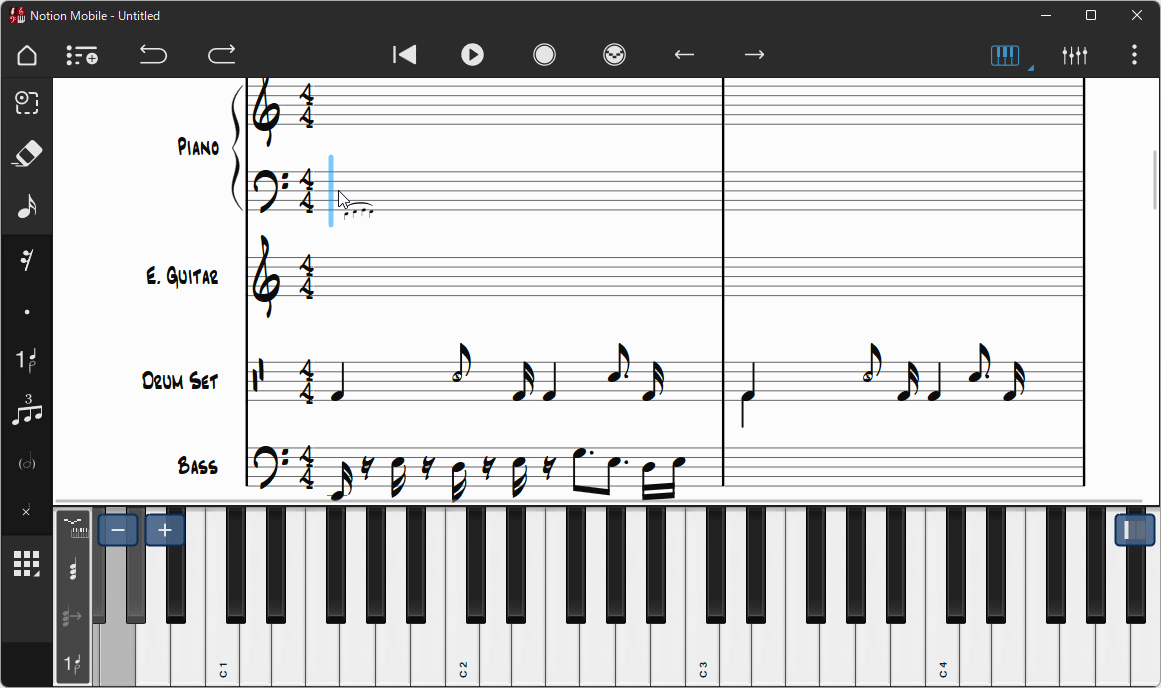Select the Eraser tool
Viewport: 1161px width, 688px height.
click(x=27, y=154)
